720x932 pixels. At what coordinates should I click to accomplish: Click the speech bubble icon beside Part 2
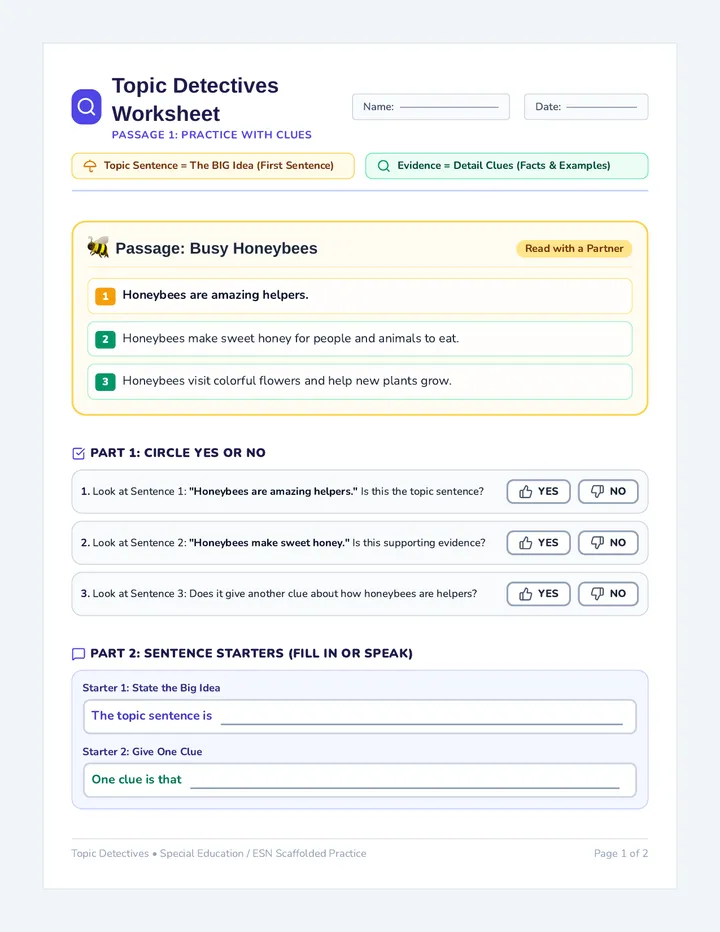78,654
